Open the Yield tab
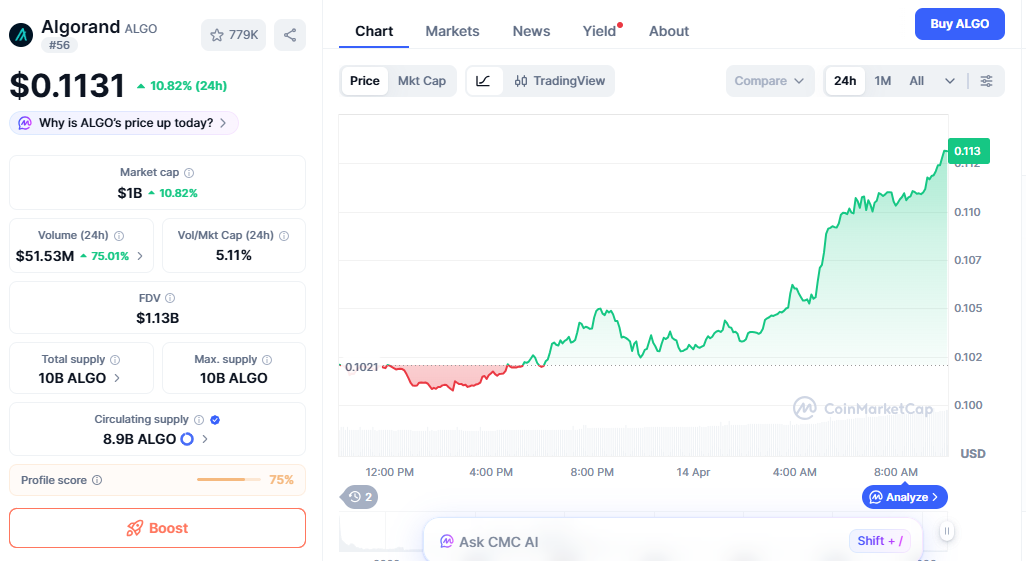Screen dimensions: 1026x561 (x=599, y=31)
